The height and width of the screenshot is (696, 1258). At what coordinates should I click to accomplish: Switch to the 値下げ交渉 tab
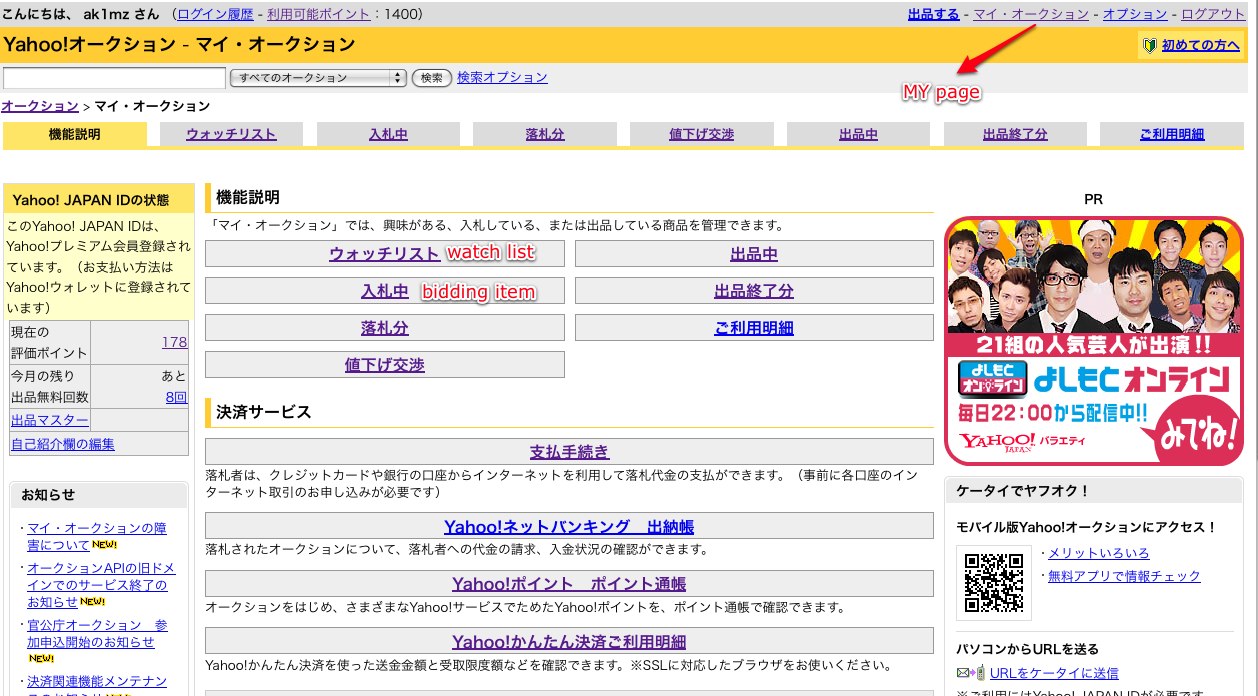click(701, 134)
